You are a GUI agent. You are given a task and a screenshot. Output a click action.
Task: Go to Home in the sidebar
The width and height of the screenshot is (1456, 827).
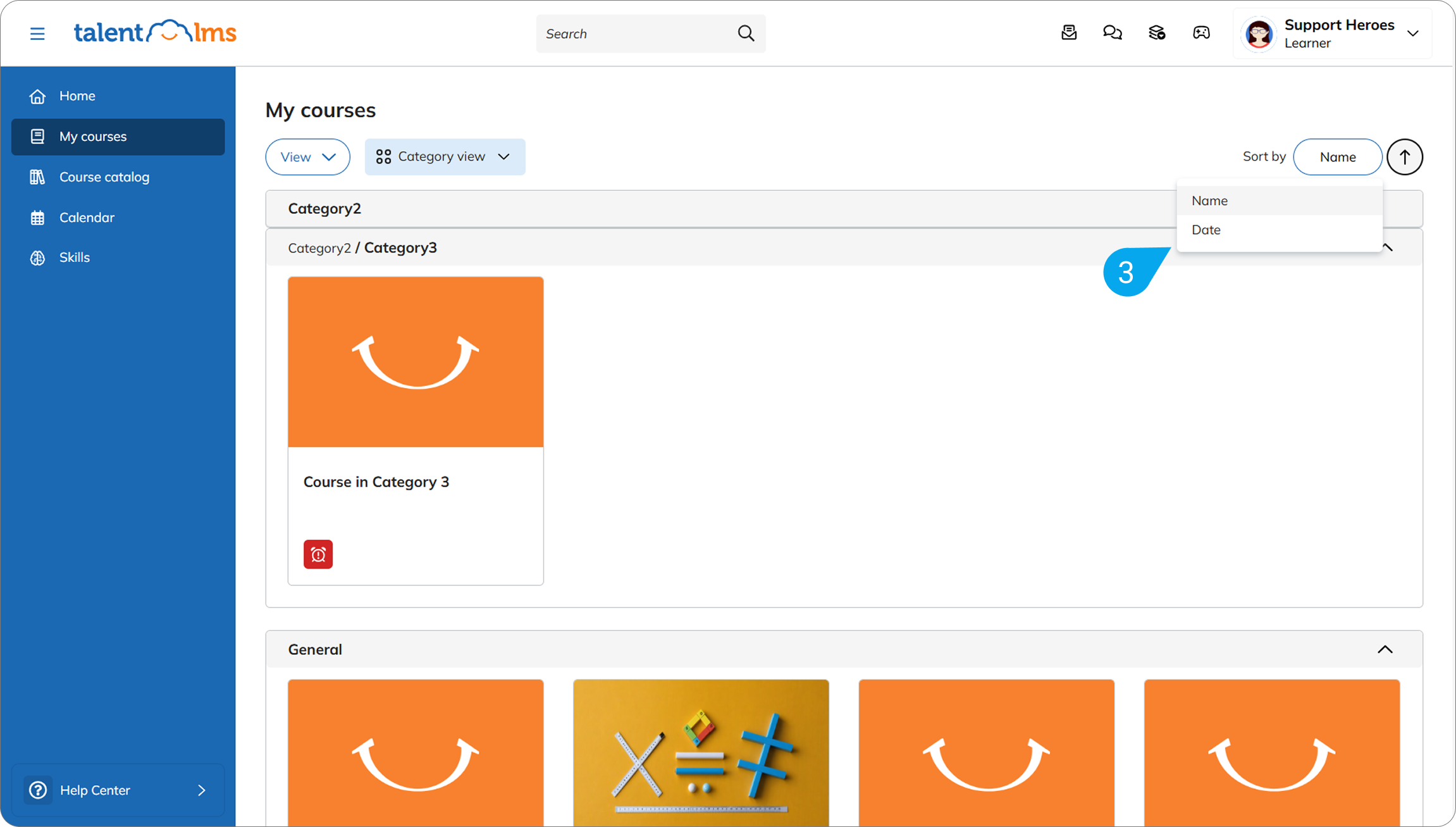118,96
